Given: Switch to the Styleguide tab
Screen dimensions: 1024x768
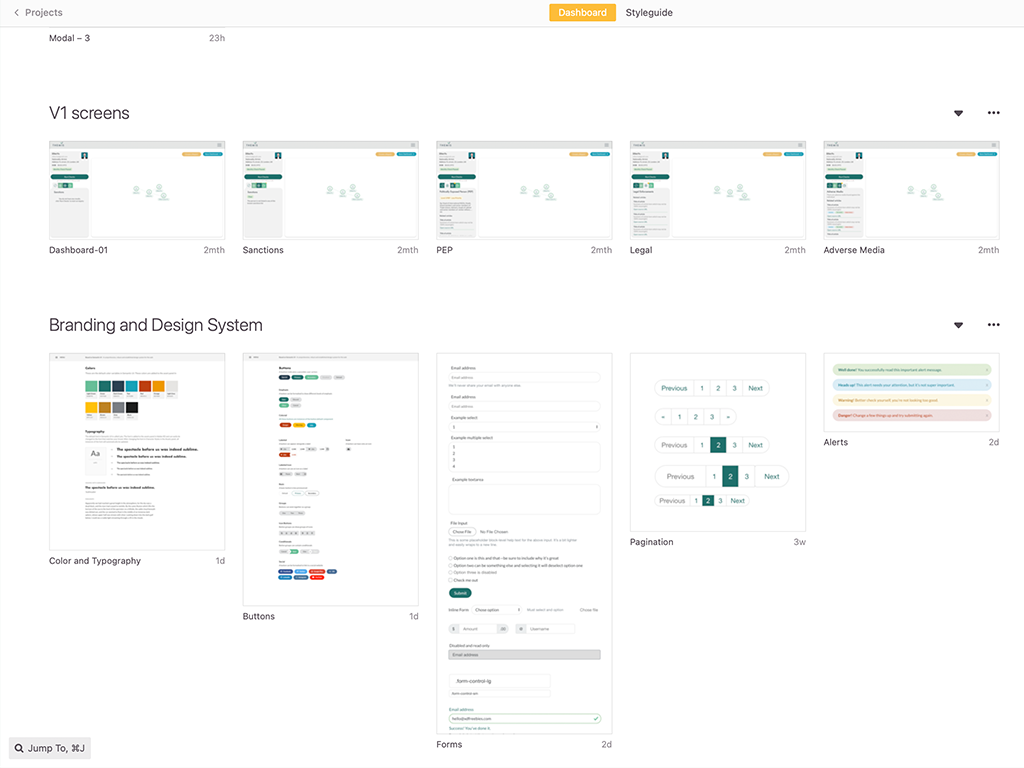Looking at the screenshot, I should (649, 13).
